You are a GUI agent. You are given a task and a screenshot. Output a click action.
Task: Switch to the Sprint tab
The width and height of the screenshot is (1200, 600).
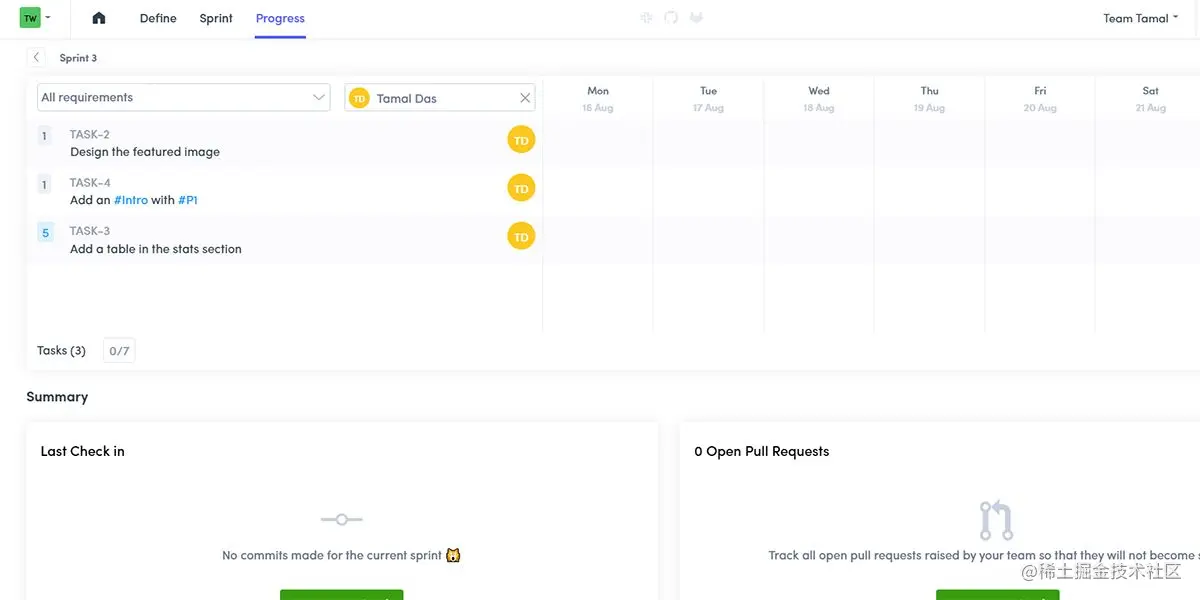(216, 18)
